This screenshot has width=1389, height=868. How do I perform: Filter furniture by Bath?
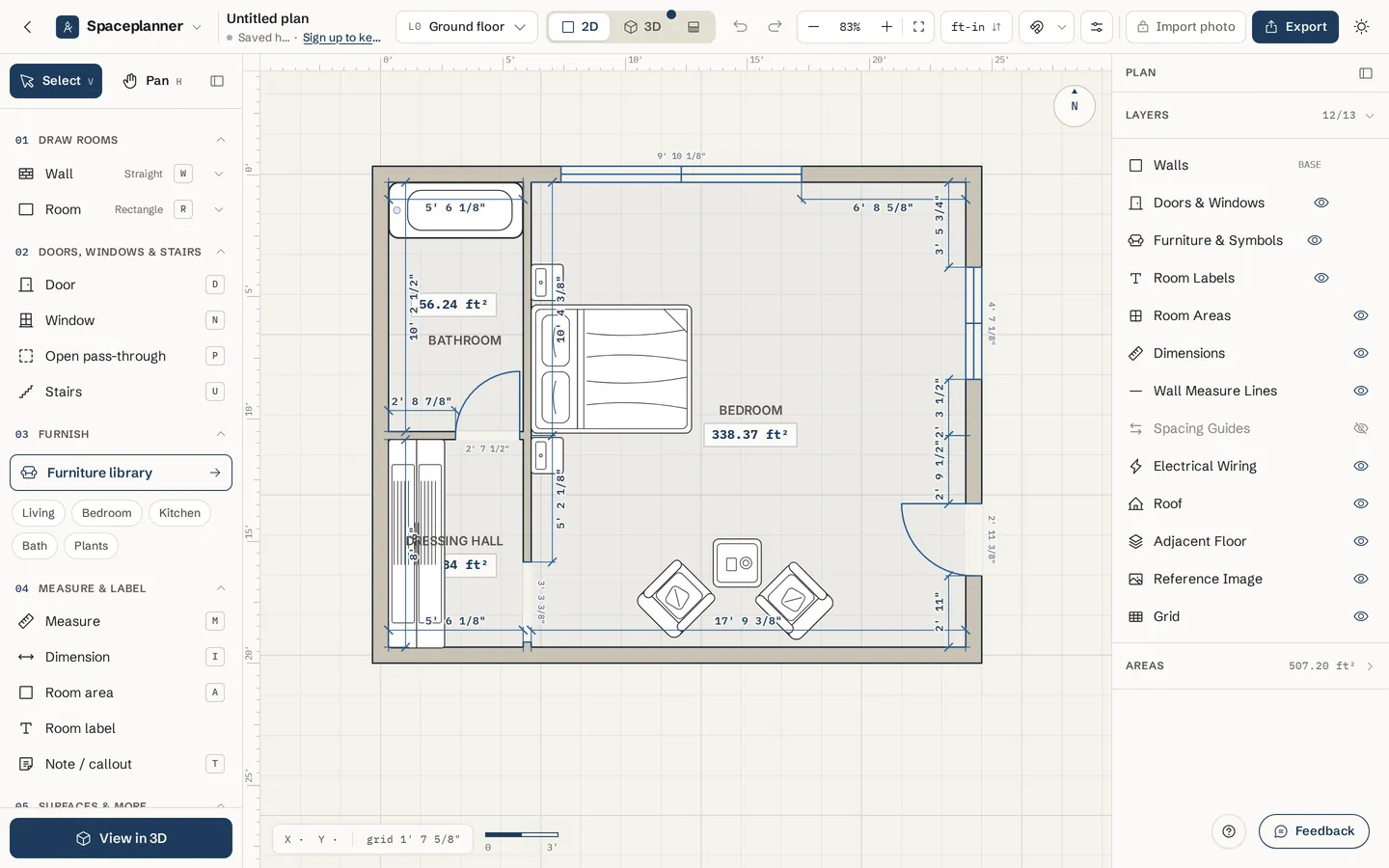click(35, 546)
